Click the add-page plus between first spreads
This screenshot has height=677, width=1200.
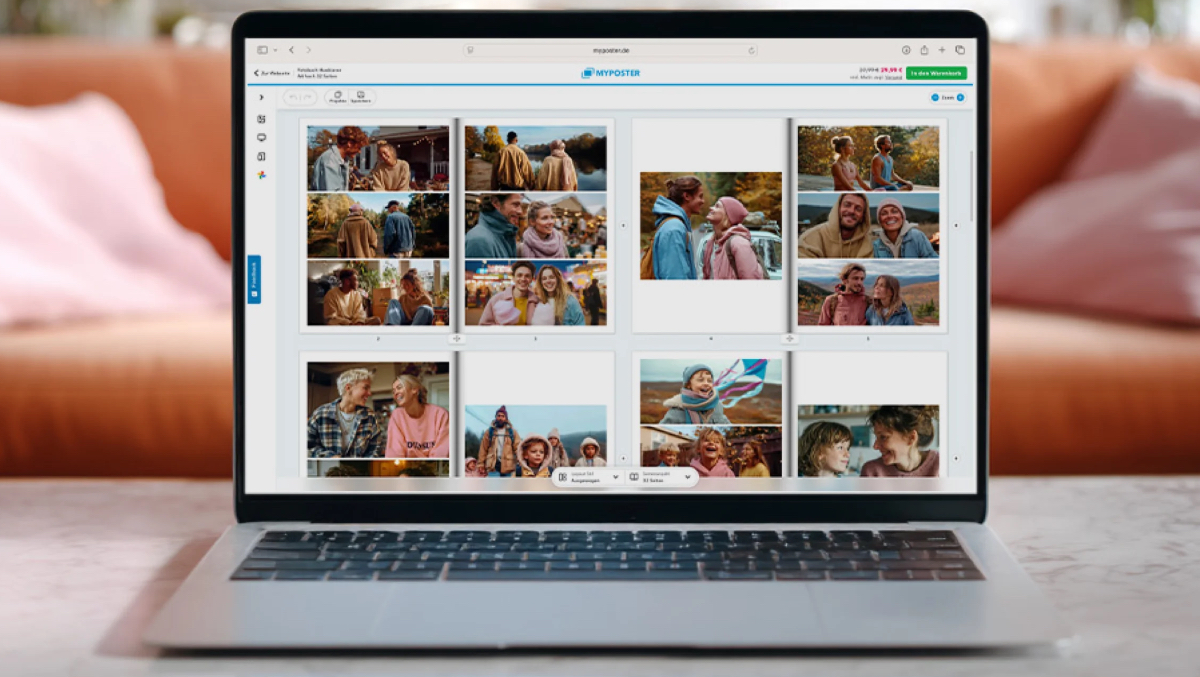pos(457,339)
